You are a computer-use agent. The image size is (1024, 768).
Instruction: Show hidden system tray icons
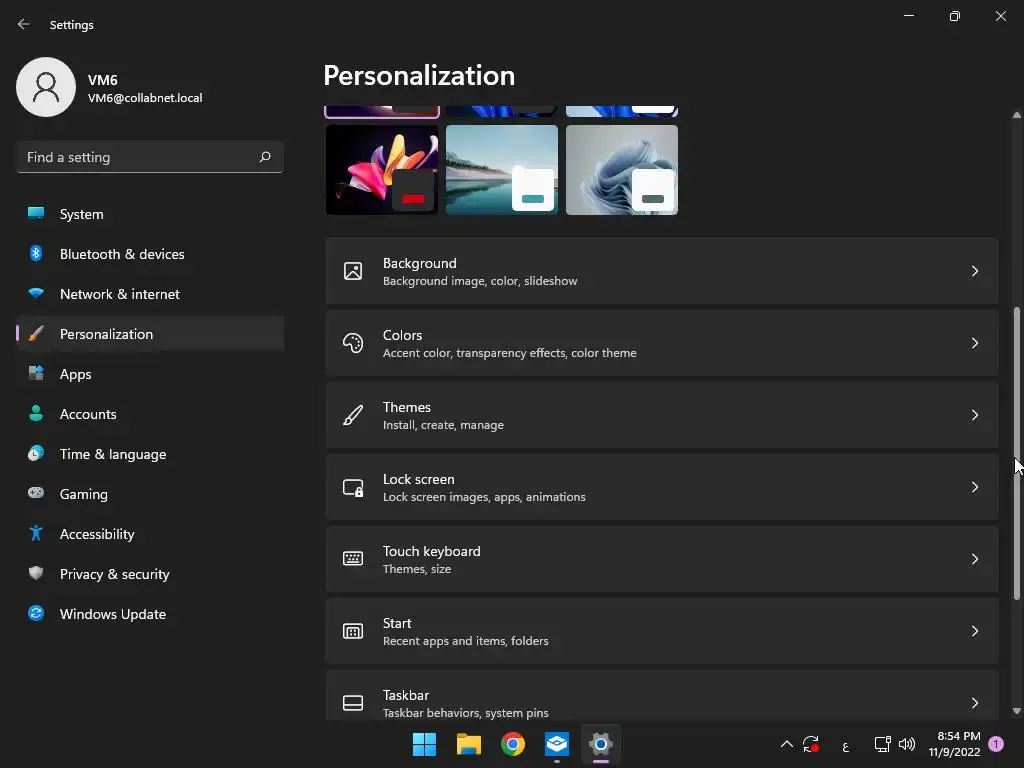787,744
